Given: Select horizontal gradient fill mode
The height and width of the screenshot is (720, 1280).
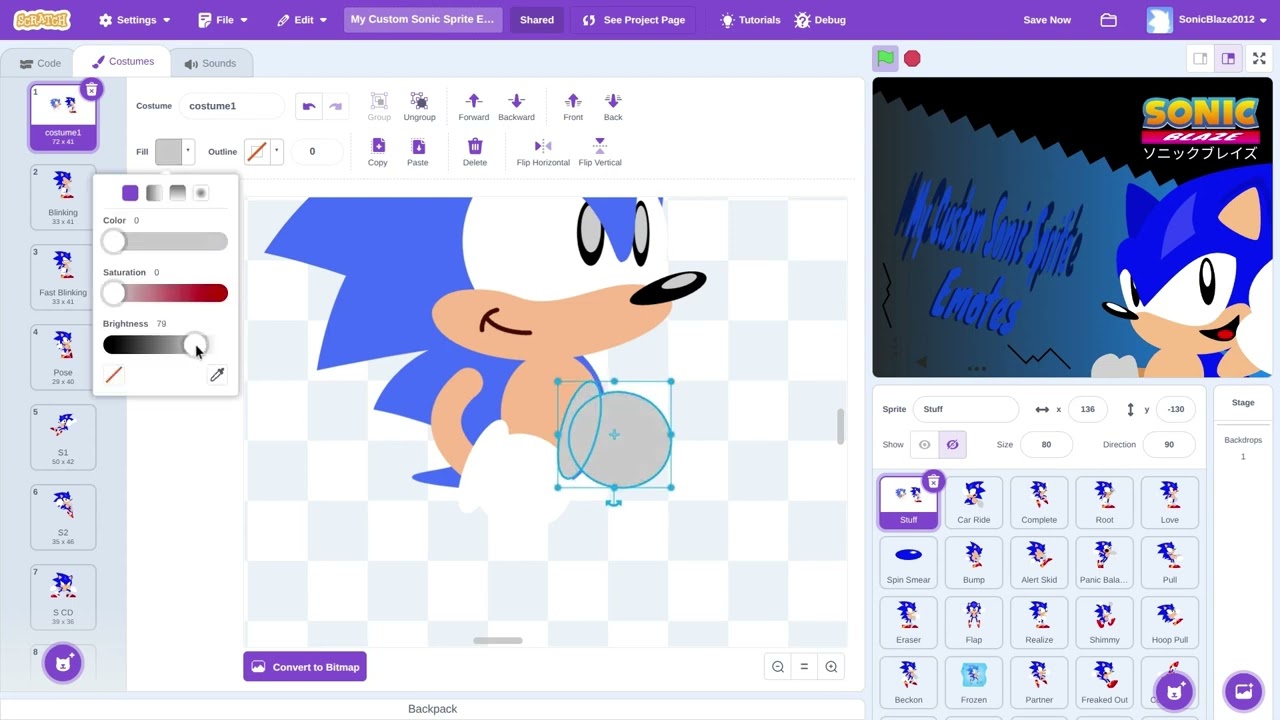Looking at the screenshot, I should (154, 193).
